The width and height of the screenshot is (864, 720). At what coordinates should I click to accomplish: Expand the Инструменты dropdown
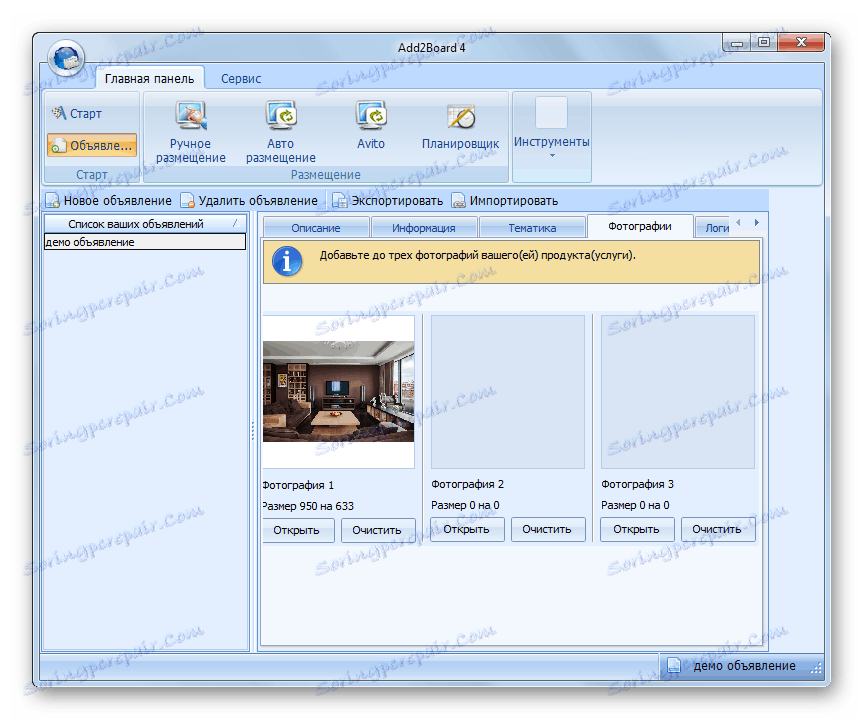click(x=552, y=137)
